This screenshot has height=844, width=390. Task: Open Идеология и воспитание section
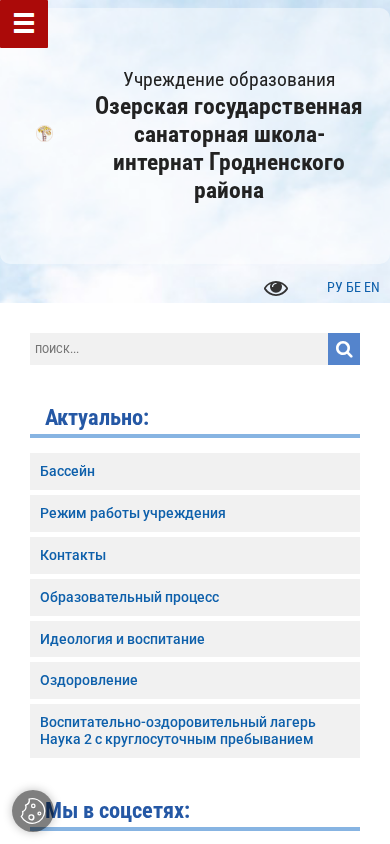click(x=195, y=639)
